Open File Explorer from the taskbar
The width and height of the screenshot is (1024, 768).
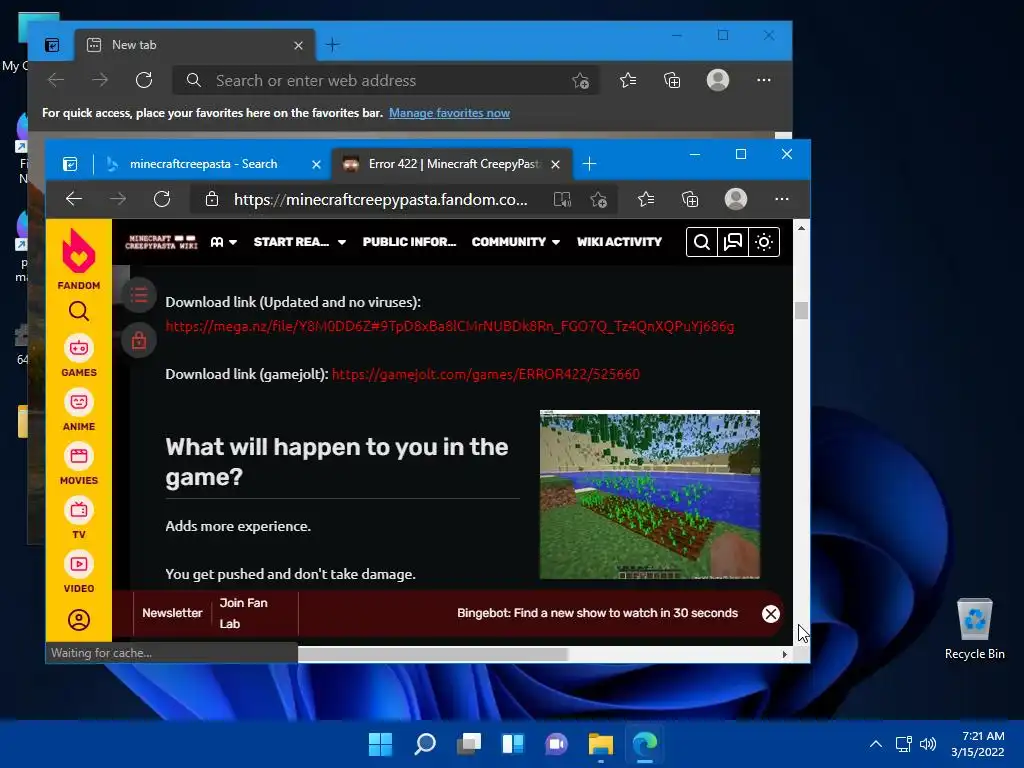pyautogui.click(x=600, y=744)
